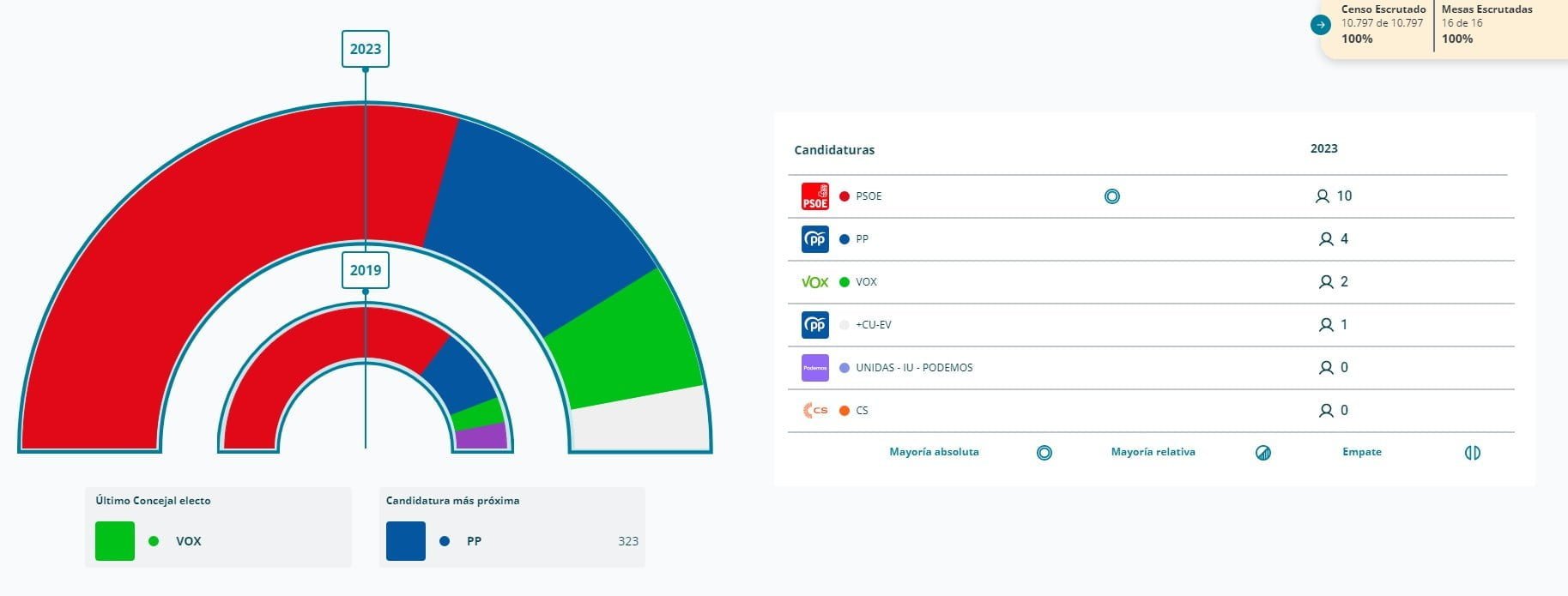The image size is (1568, 596).
Task: Click the absolute majority icon beside PSOE
Action: [x=1111, y=196]
